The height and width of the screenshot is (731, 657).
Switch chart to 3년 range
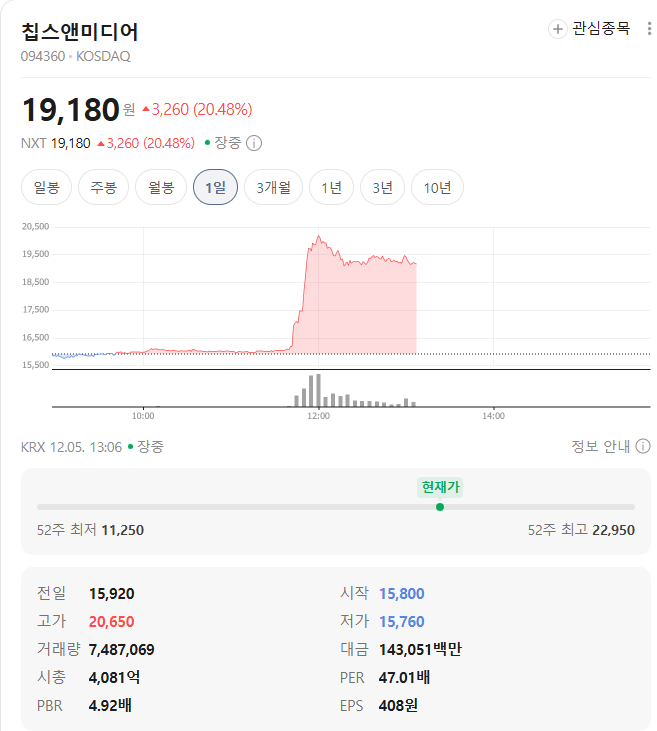point(382,187)
